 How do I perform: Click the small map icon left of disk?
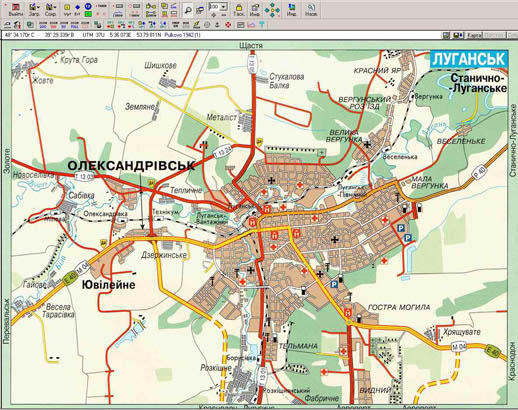pyautogui.click(x=446, y=35)
